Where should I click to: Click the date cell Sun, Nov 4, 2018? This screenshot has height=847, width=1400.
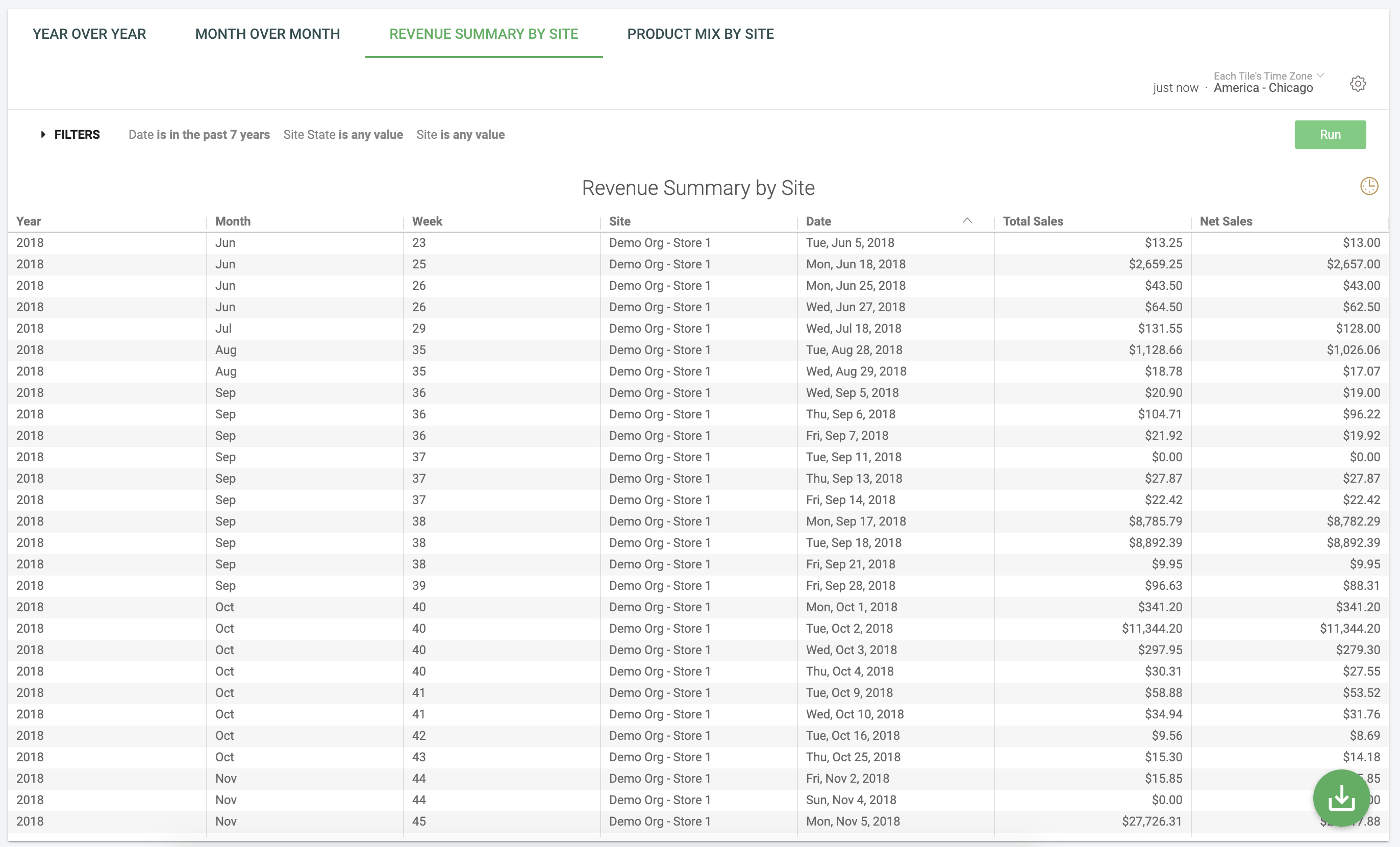(851, 800)
